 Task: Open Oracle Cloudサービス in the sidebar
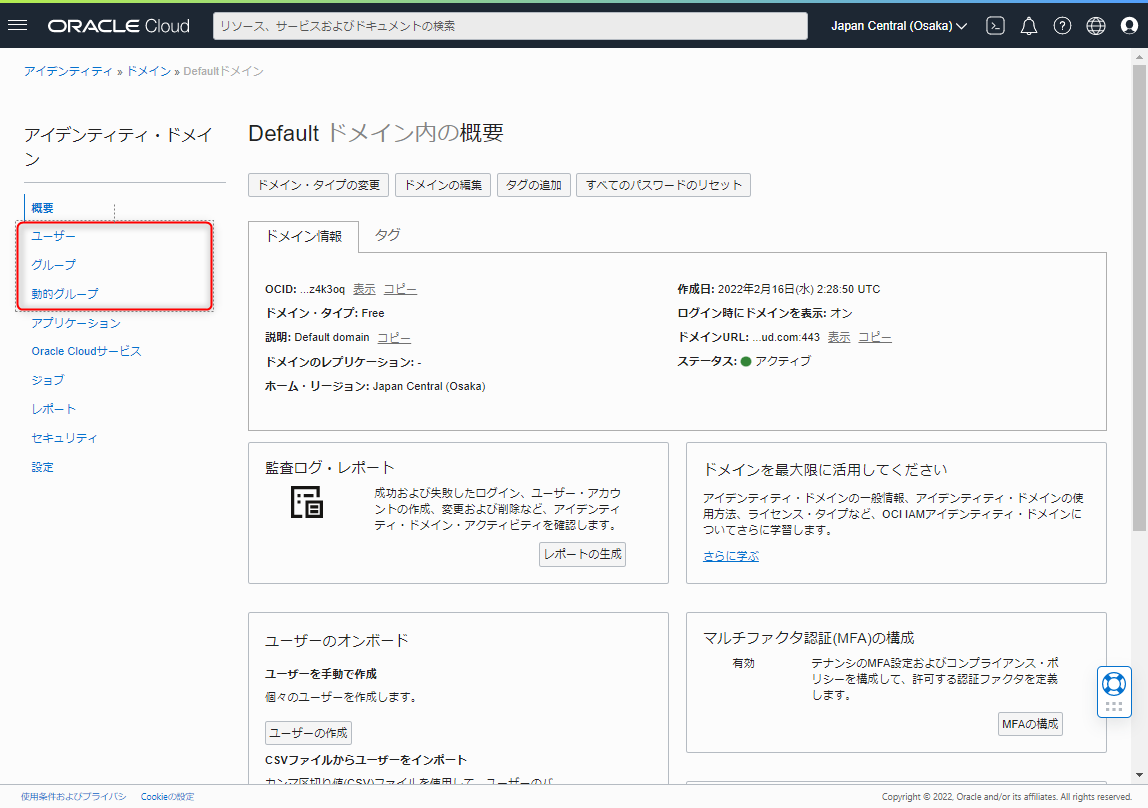86,351
